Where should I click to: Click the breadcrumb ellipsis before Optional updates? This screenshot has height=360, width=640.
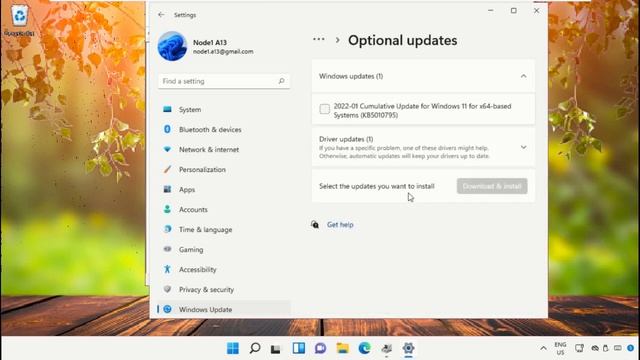[319, 40]
